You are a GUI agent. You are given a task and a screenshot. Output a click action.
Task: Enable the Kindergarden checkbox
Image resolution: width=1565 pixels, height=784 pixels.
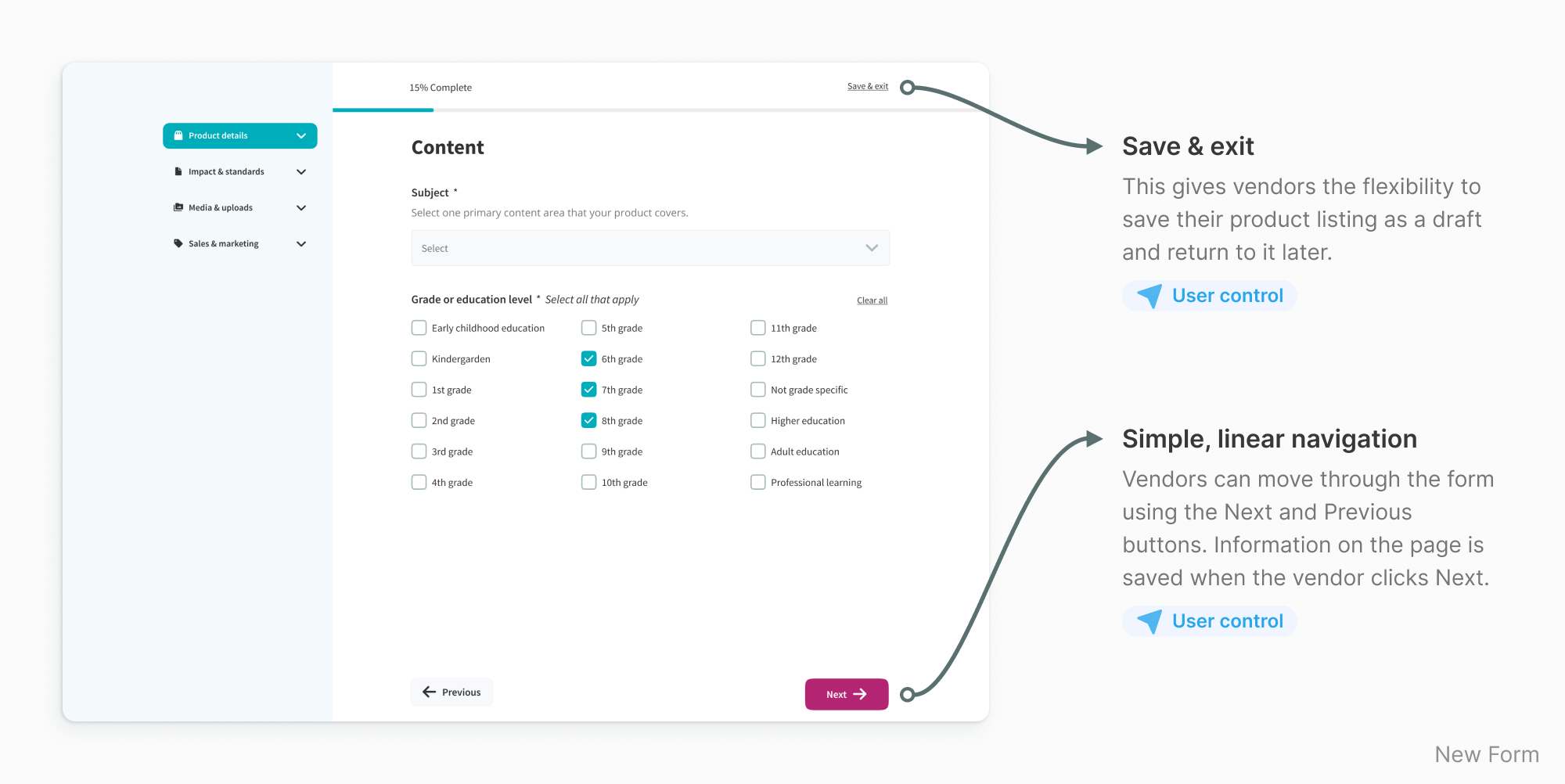419,358
